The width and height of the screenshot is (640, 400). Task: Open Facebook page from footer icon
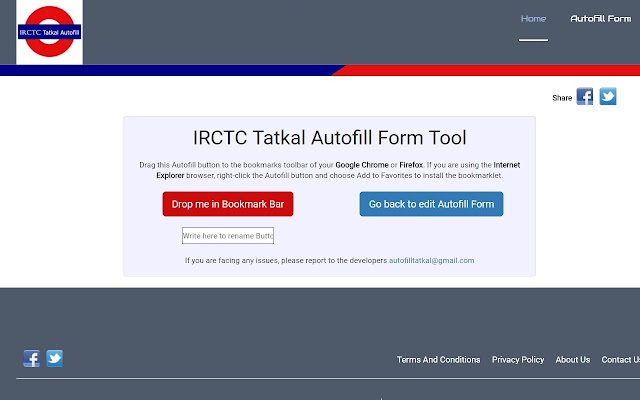coord(31,358)
